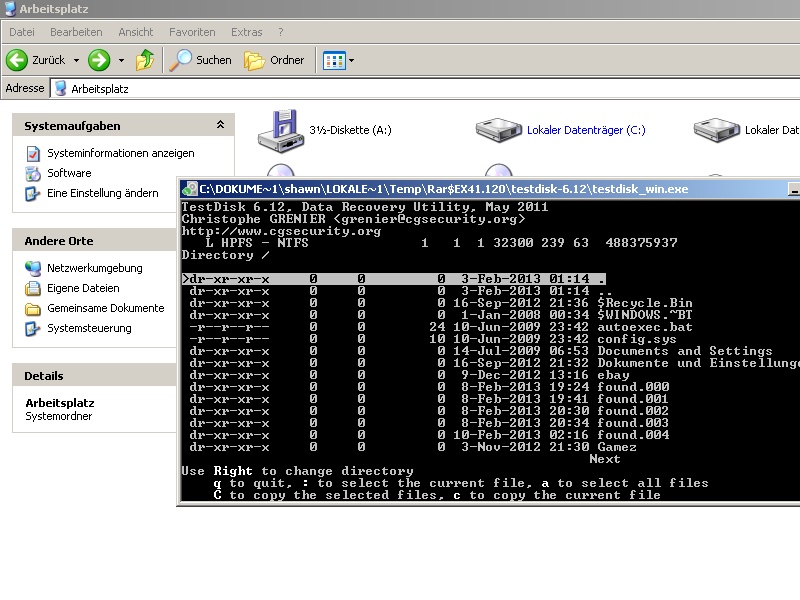Screen dimensions: 800x600
Task: Click the http://www.cgsecurity.org text
Action: (x=281, y=231)
